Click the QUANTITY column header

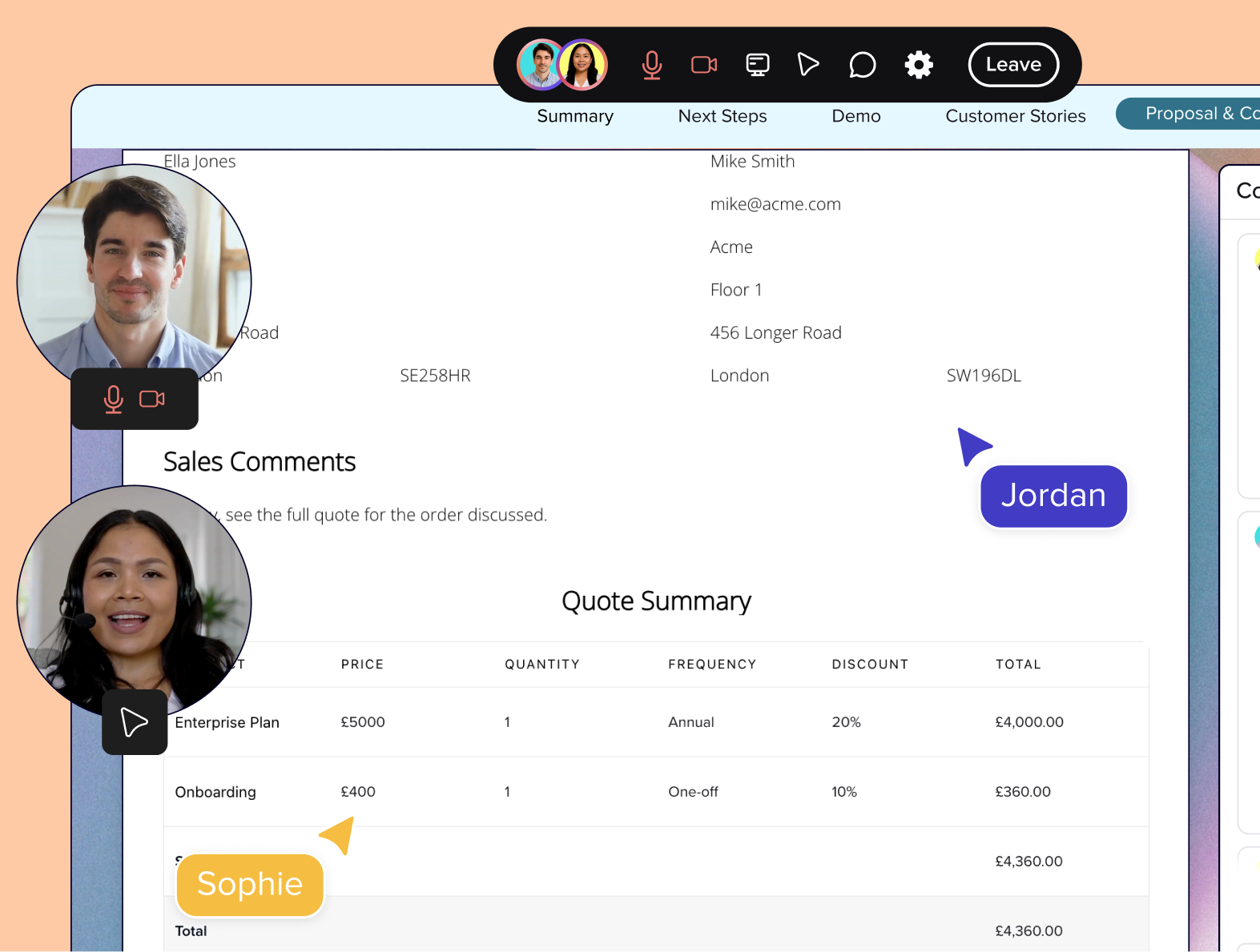pyautogui.click(x=542, y=665)
